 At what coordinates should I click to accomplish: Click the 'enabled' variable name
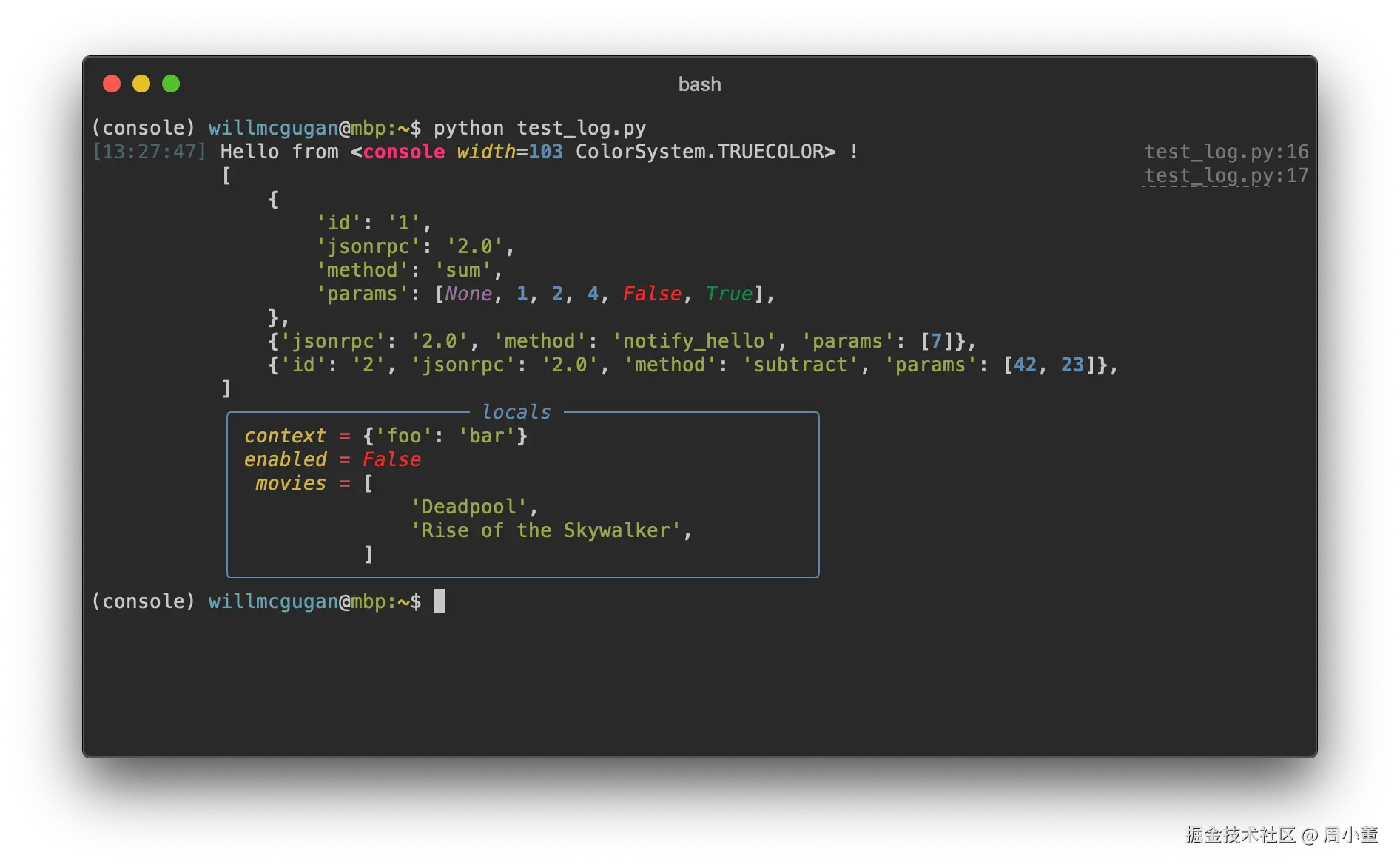[285, 459]
